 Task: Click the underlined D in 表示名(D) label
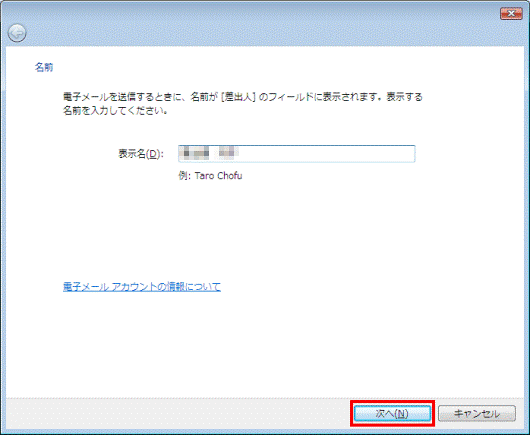[153, 154]
